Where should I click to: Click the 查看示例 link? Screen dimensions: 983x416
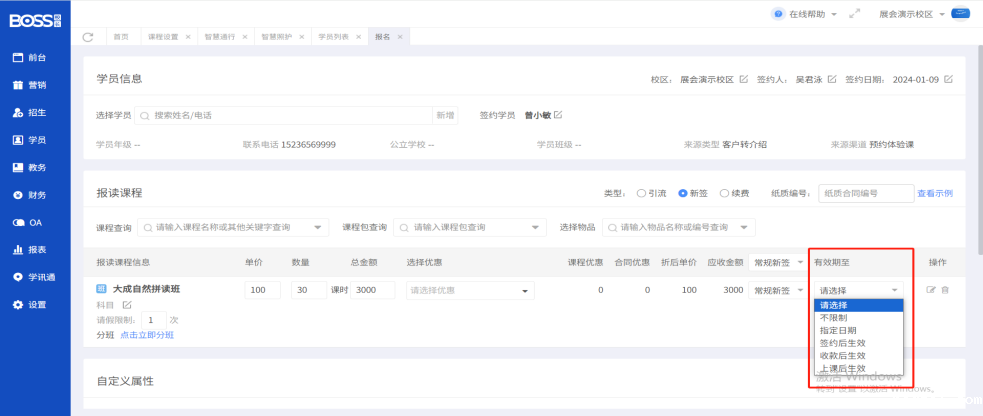934,193
